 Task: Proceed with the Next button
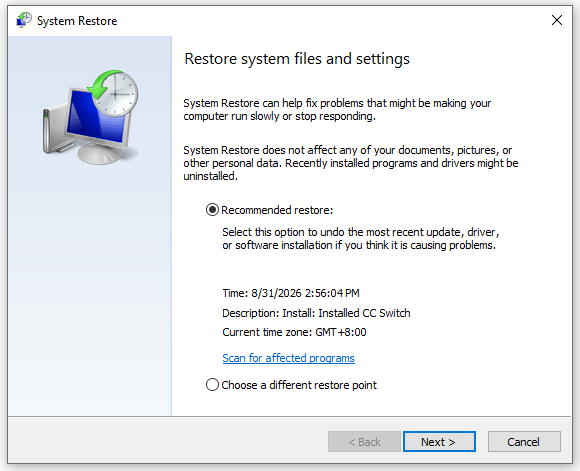click(439, 441)
